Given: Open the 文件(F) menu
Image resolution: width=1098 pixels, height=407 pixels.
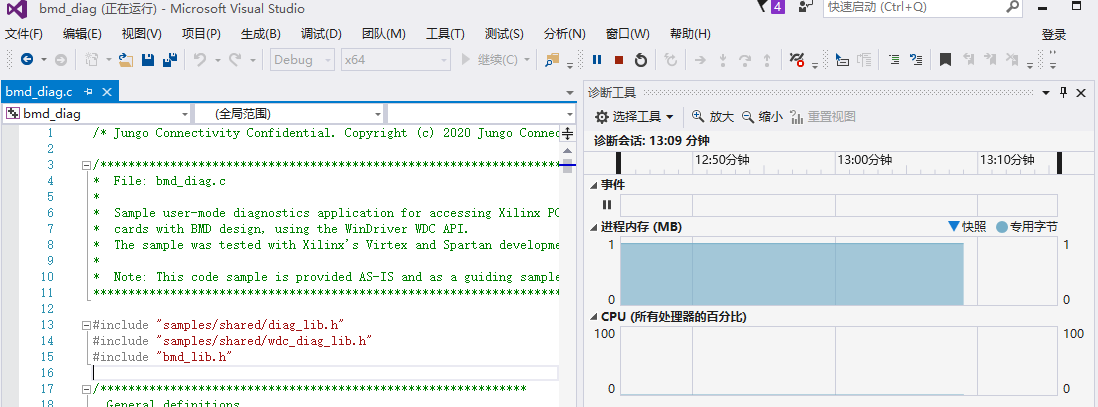Looking at the screenshot, I should tap(24, 34).
